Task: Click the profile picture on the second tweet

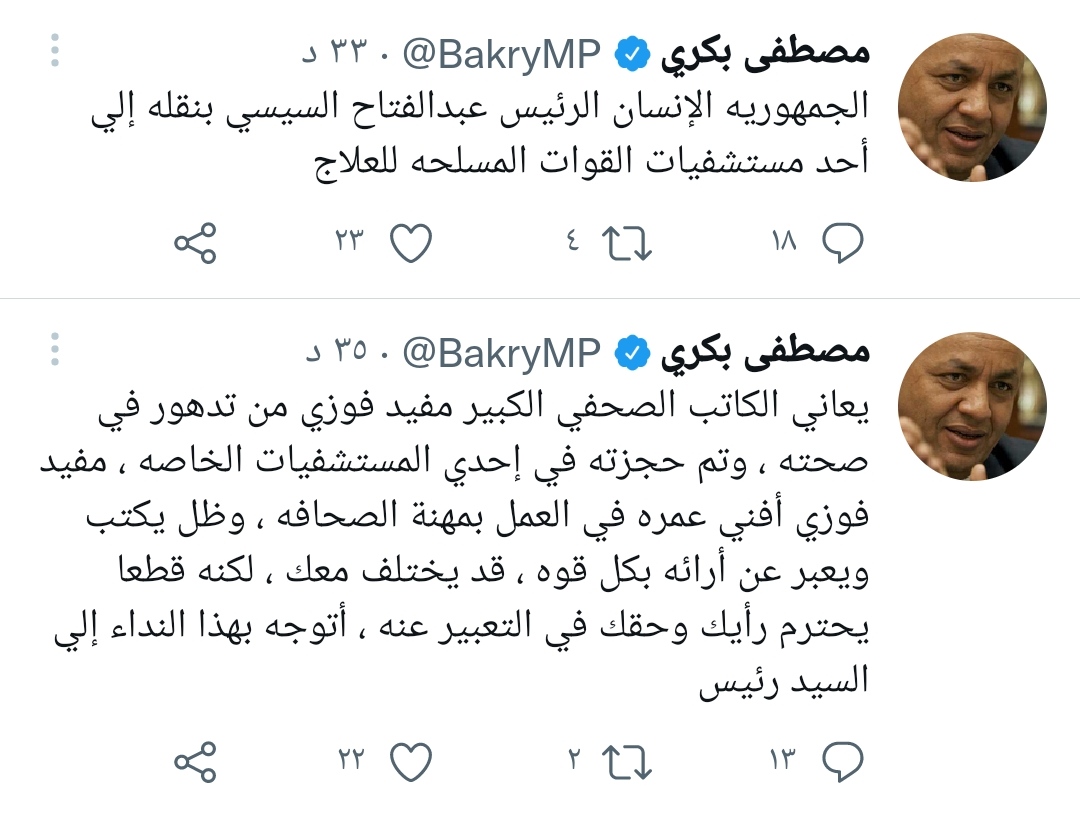Action: click(x=972, y=406)
